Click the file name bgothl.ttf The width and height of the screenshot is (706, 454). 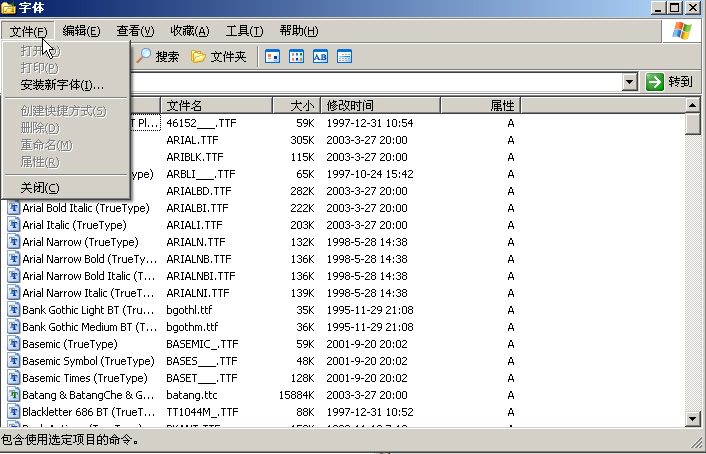[189, 310]
